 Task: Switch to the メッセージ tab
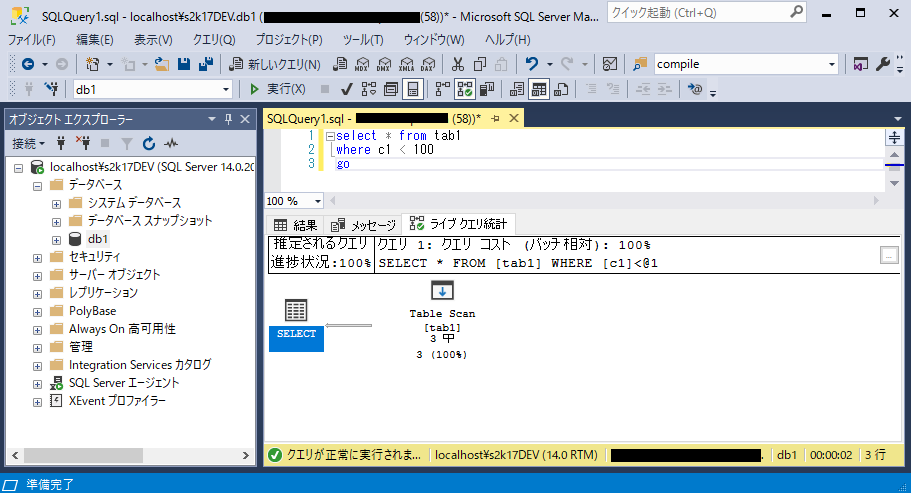pos(363,225)
